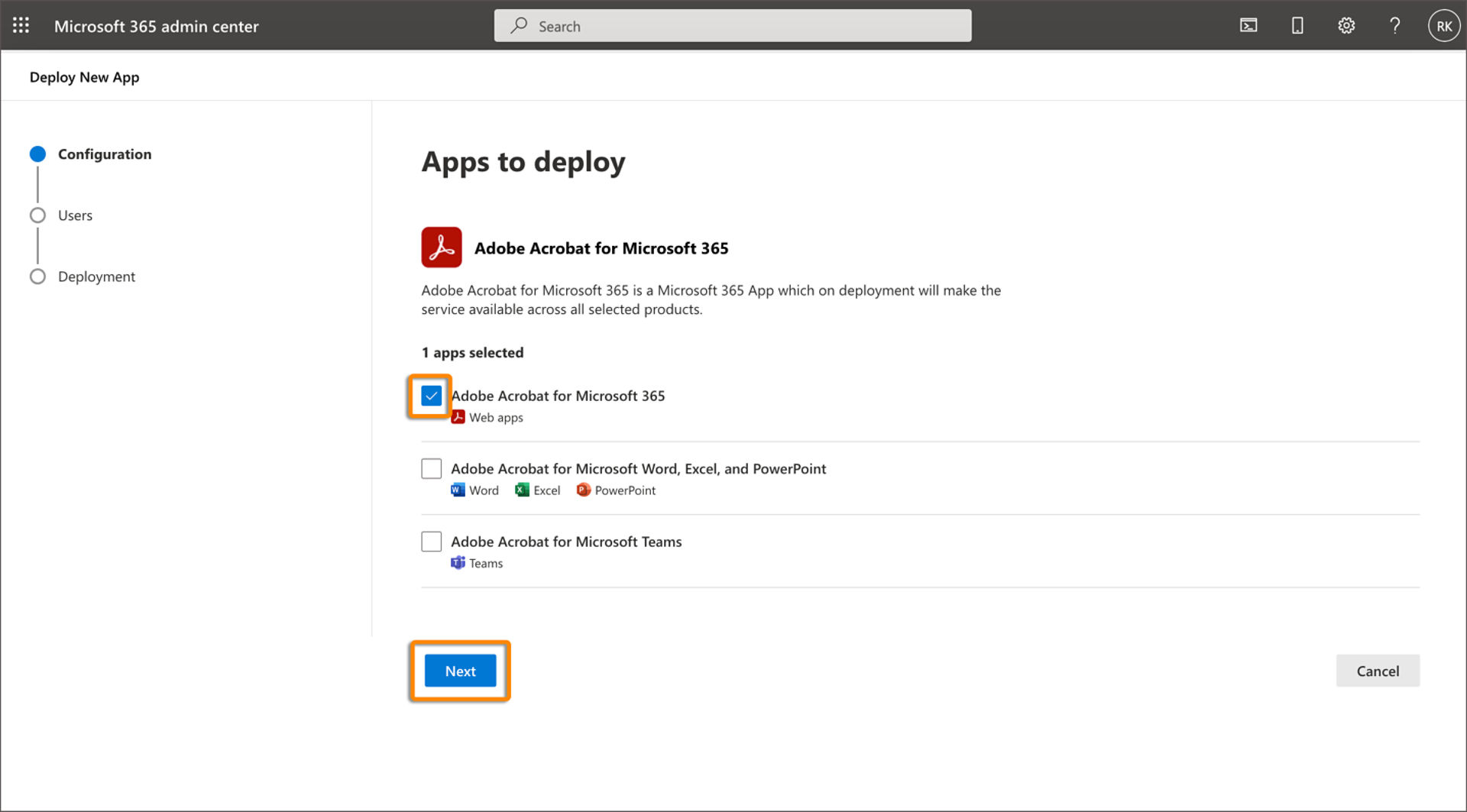The width and height of the screenshot is (1467, 812).
Task: Click the 'Web apps' label
Action: point(496,417)
